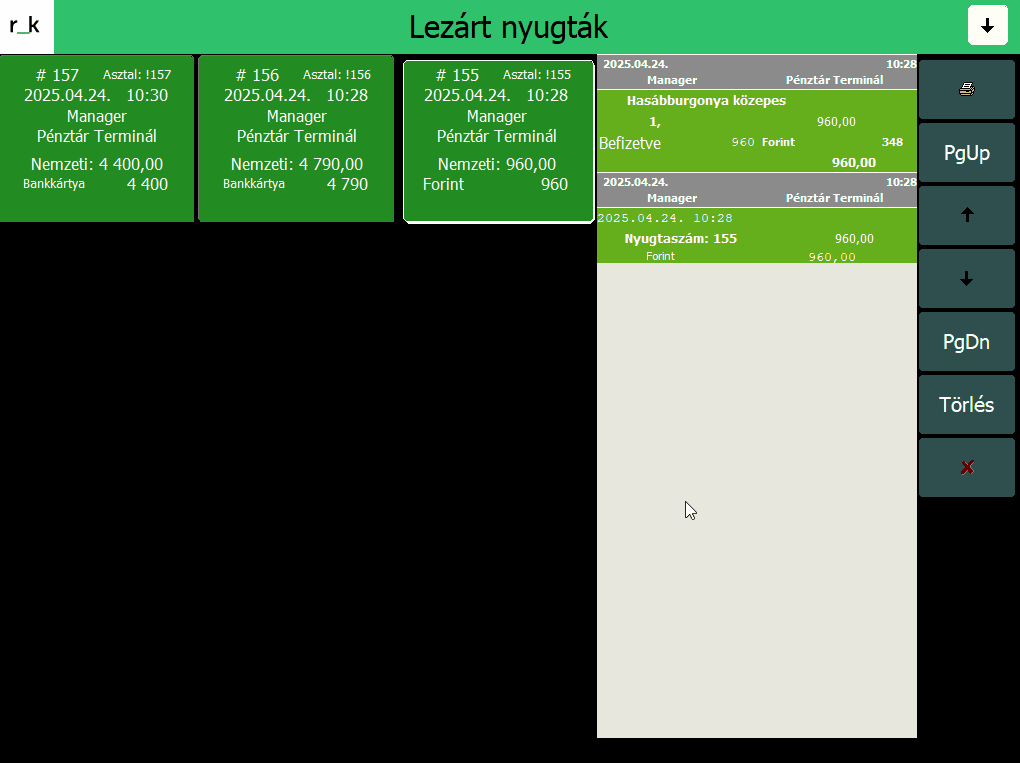Click the PgUp button
1020x763 pixels.
click(967, 153)
